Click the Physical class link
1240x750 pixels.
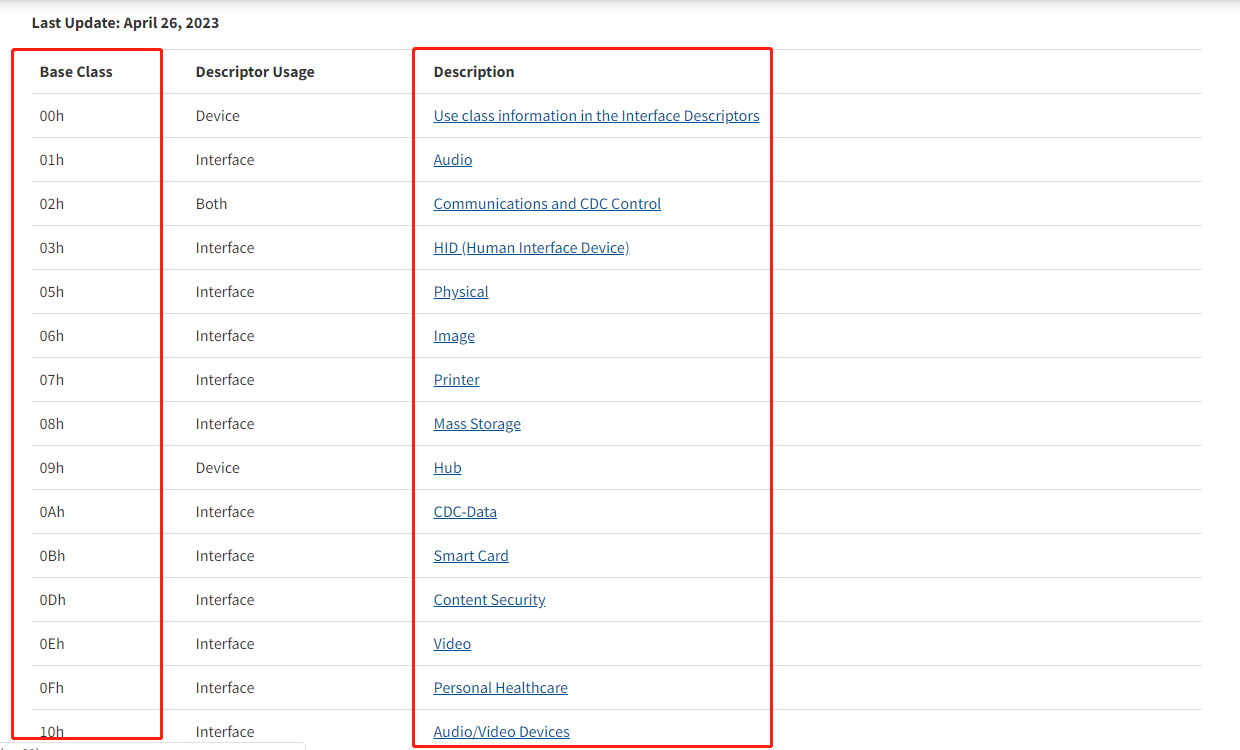[x=461, y=292]
